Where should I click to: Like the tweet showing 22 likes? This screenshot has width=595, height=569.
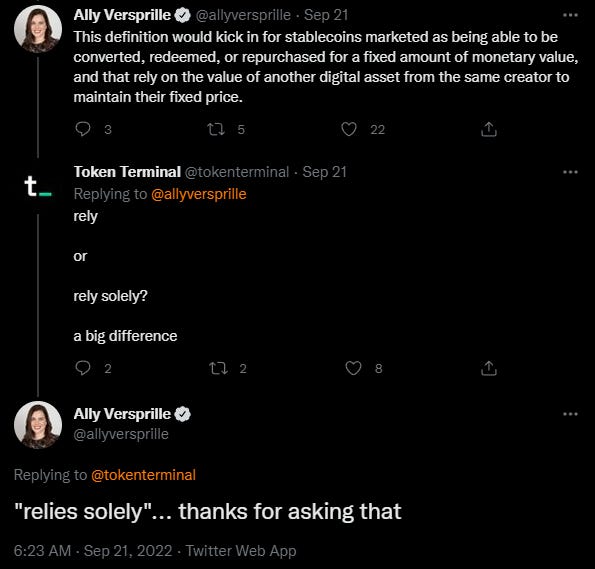tap(349, 129)
